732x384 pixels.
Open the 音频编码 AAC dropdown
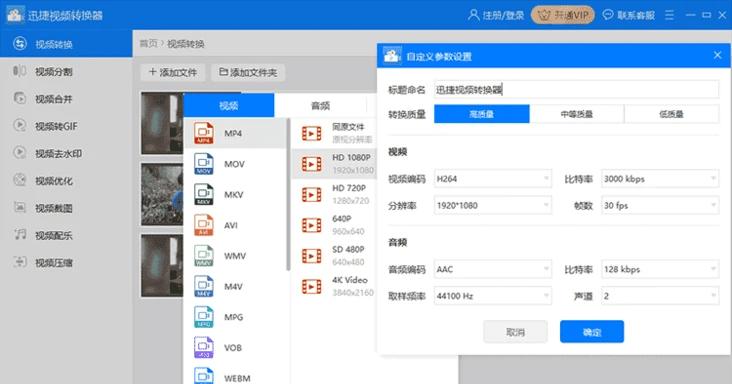493,269
